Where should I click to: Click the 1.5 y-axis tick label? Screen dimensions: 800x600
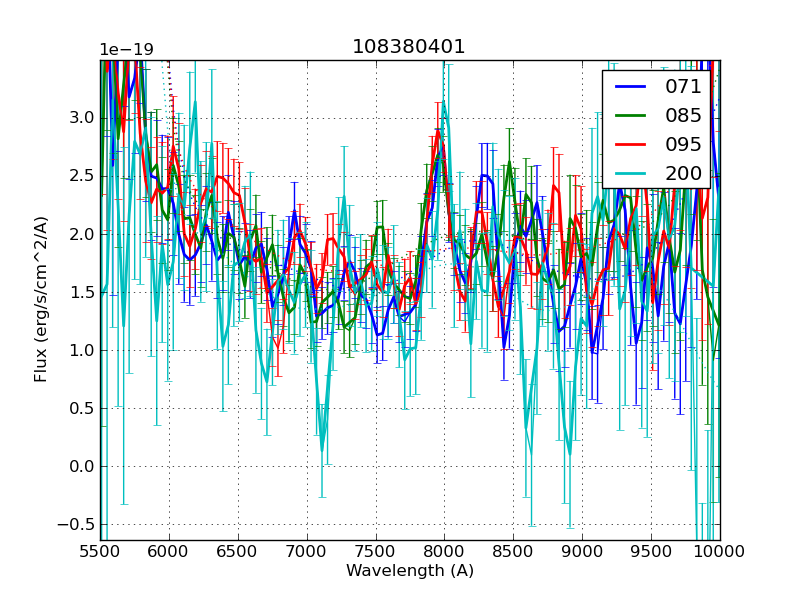(80, 292)
